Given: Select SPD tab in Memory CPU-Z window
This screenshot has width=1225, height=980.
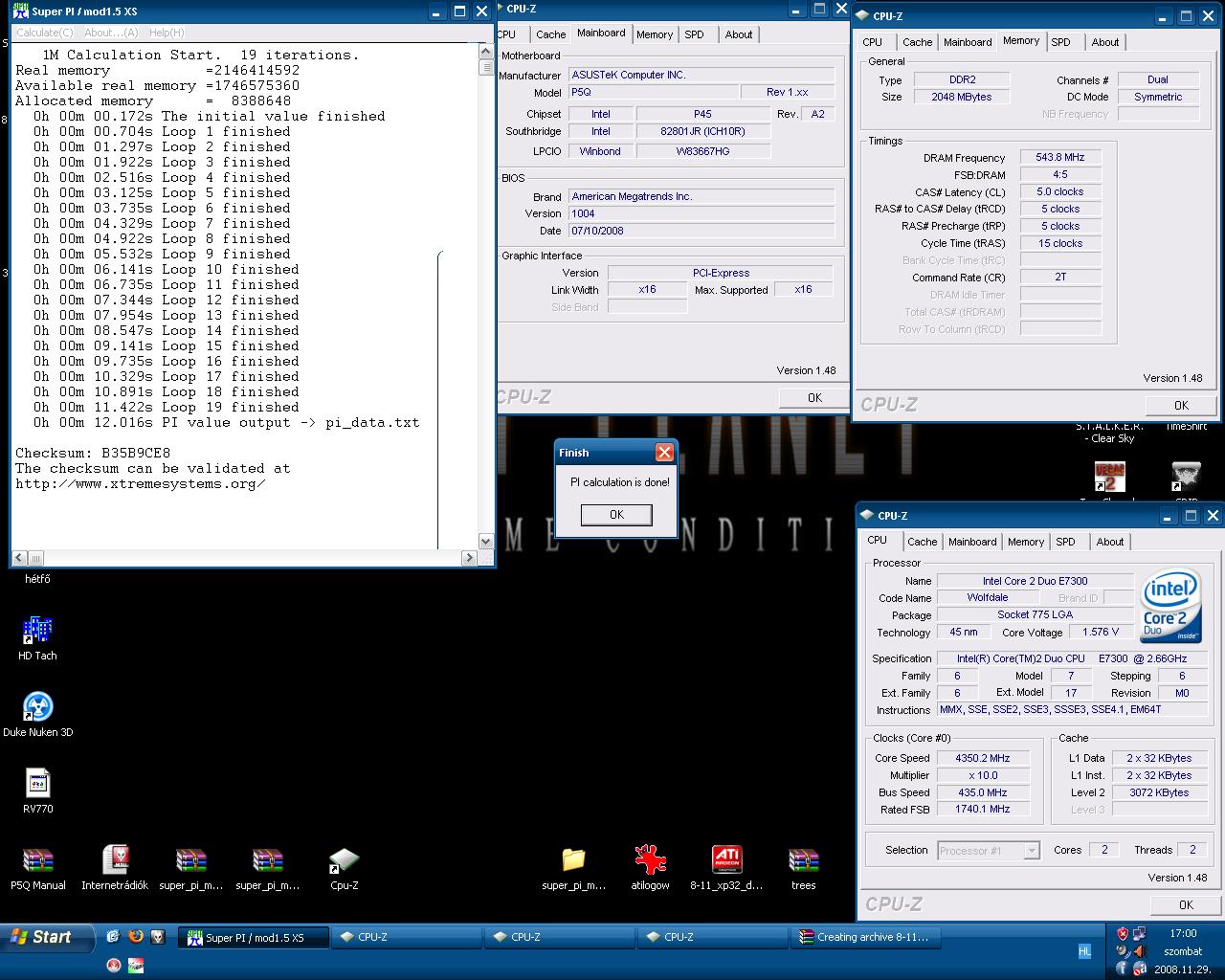Looking at the screenshot, I should point(1060,42).
